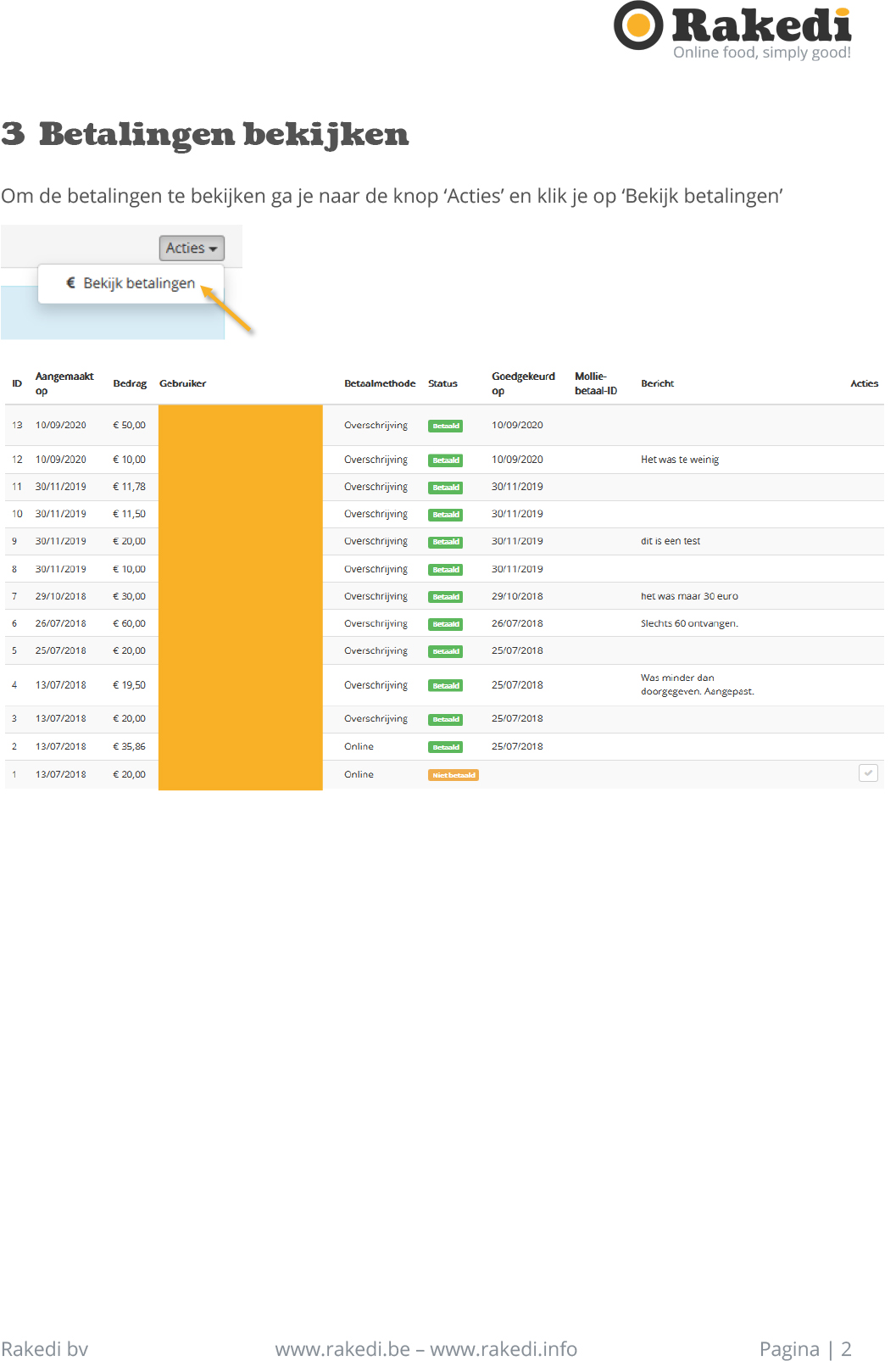
Task: Click the Status column header
Action: pyautogui.click(x=442, y=383)
